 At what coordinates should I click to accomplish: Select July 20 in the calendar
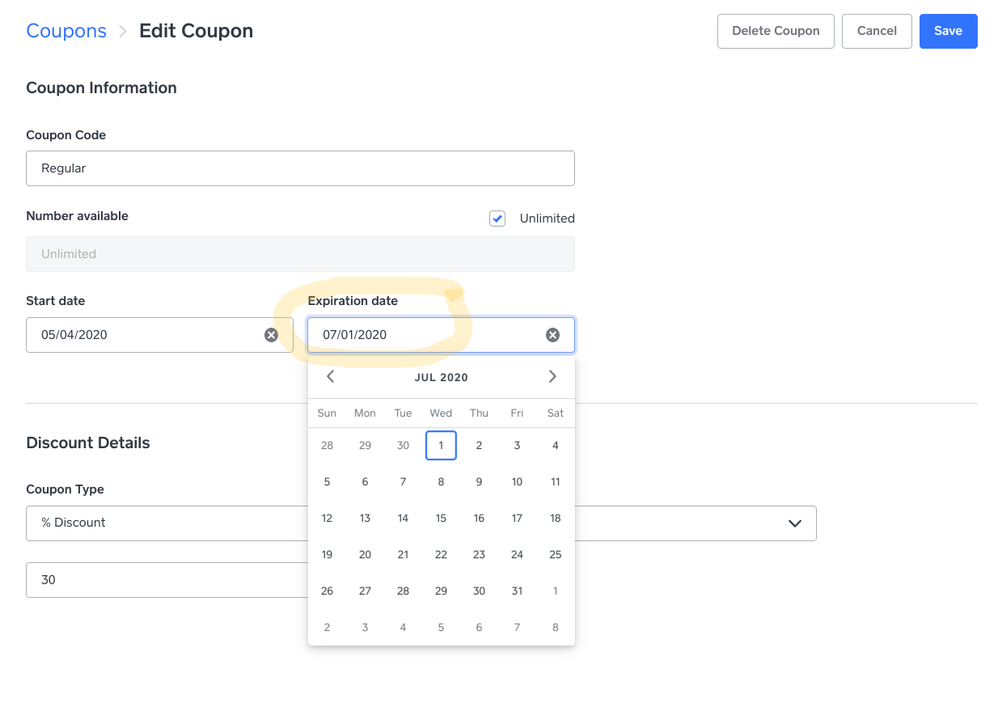pyautogui.click(x=365, y=554)
